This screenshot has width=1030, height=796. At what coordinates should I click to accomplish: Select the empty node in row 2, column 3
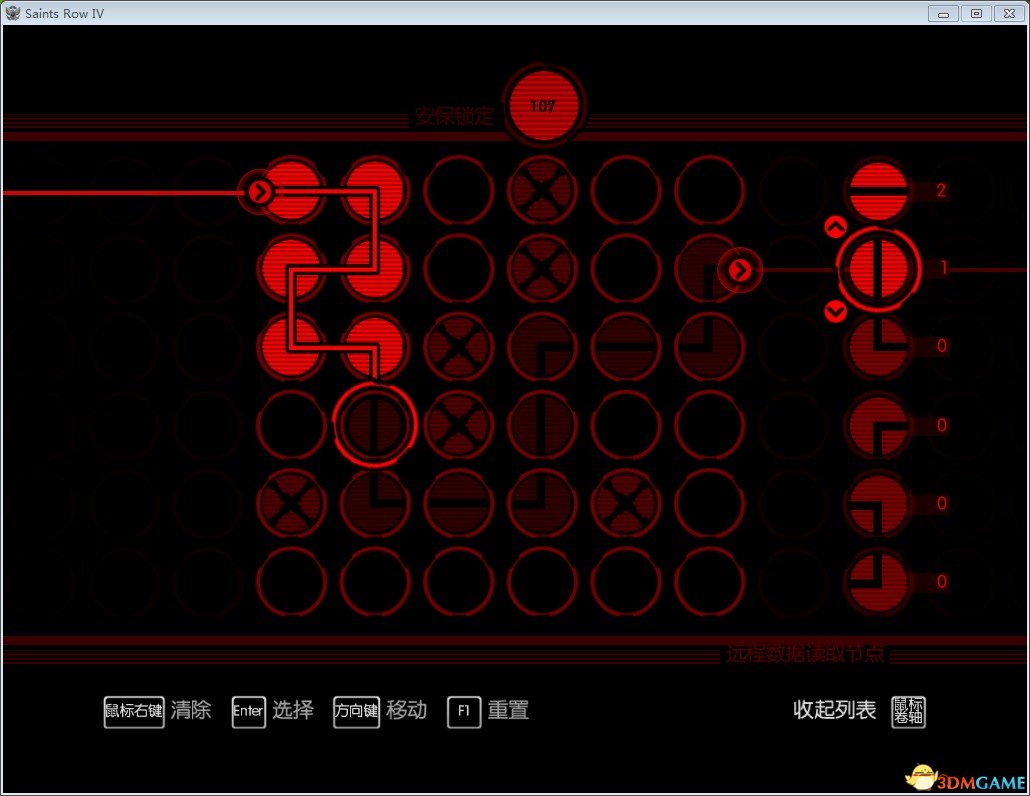point(459,269)
